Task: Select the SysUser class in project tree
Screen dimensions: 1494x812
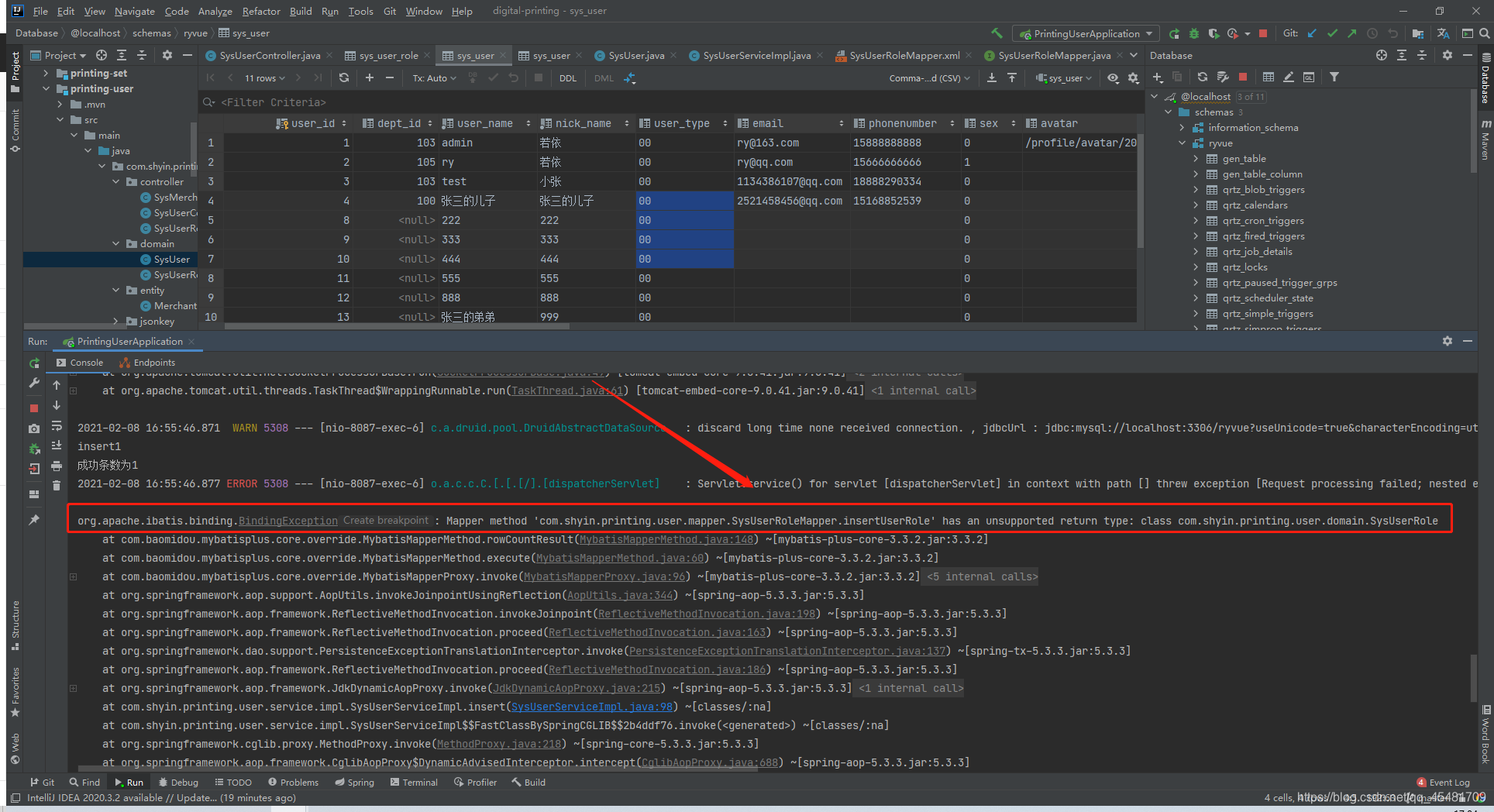Action: 171,260
